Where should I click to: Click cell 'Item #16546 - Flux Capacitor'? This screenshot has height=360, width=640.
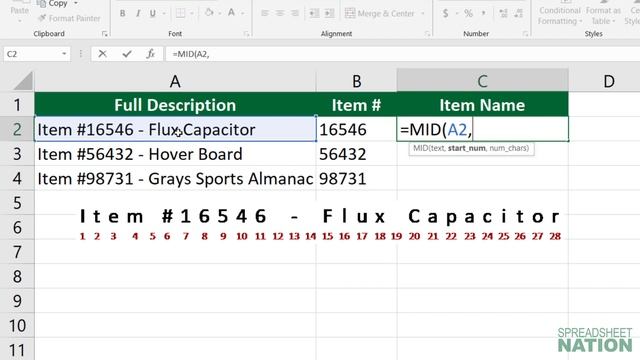coord(175,129)
